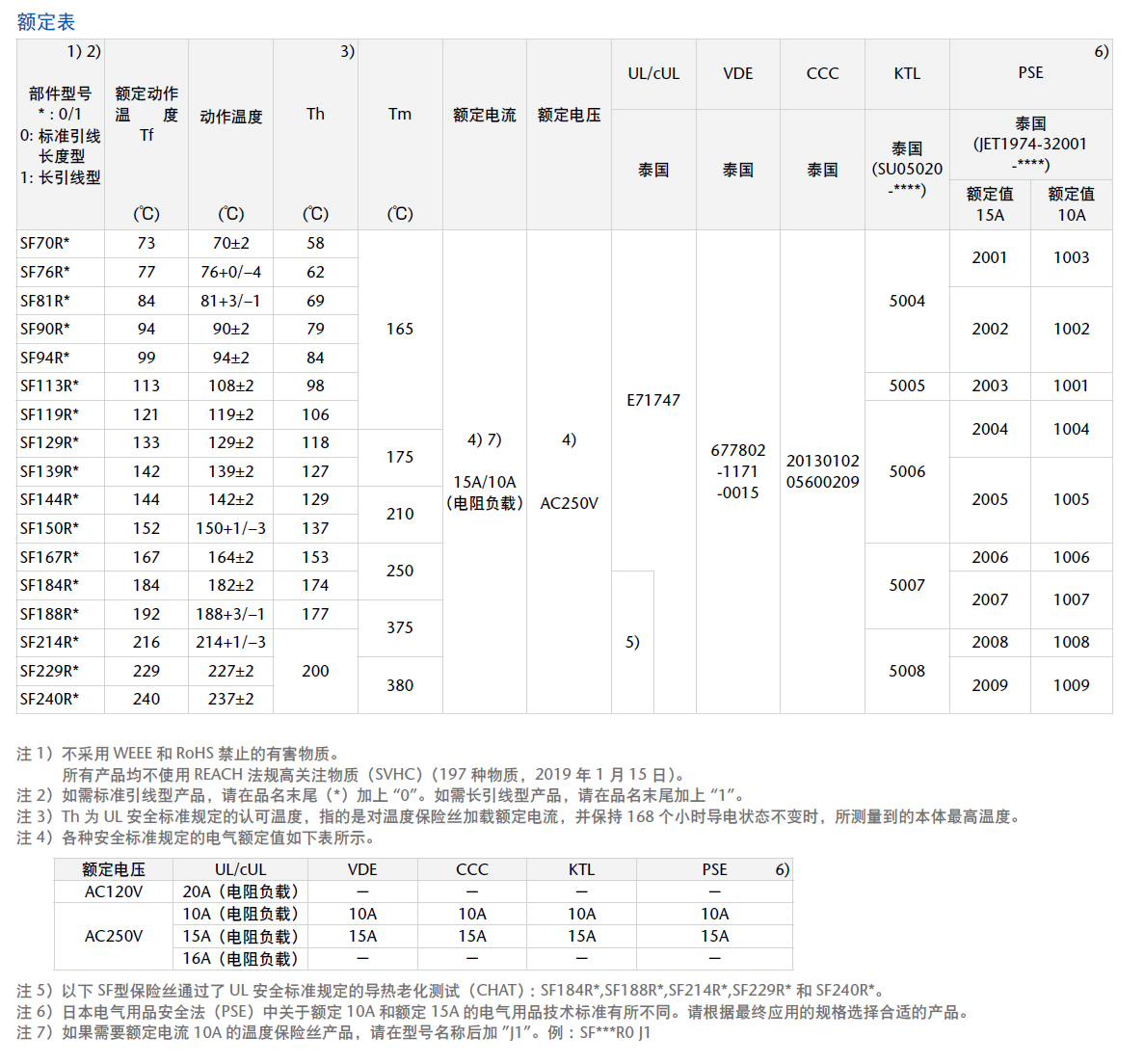
Task: Click PSE 10A value 1009
Action: tap(1072, 685)
